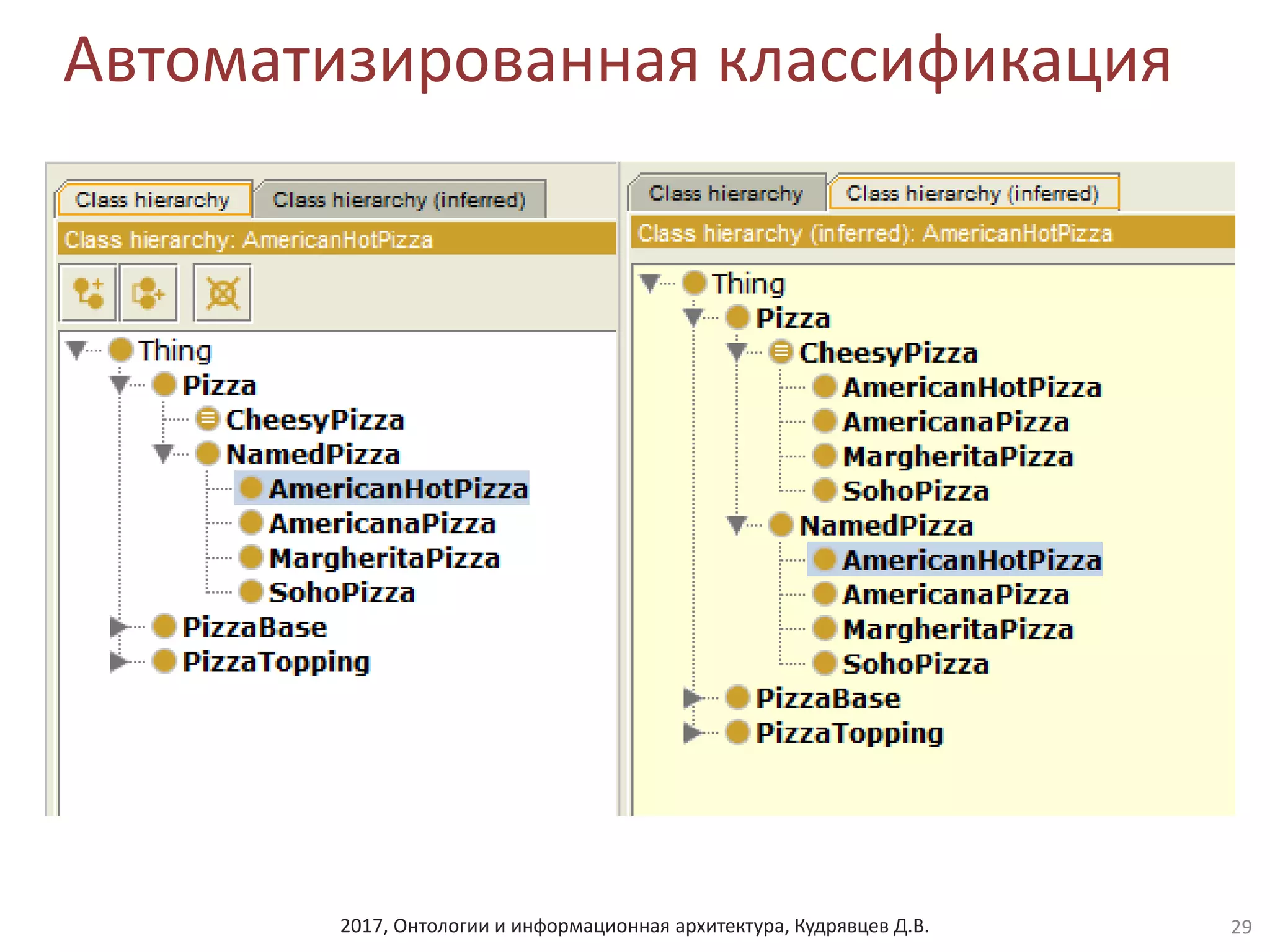Select Pizza class in left hierarchy
Viewport: 1270px width, 952px height.
220,386
